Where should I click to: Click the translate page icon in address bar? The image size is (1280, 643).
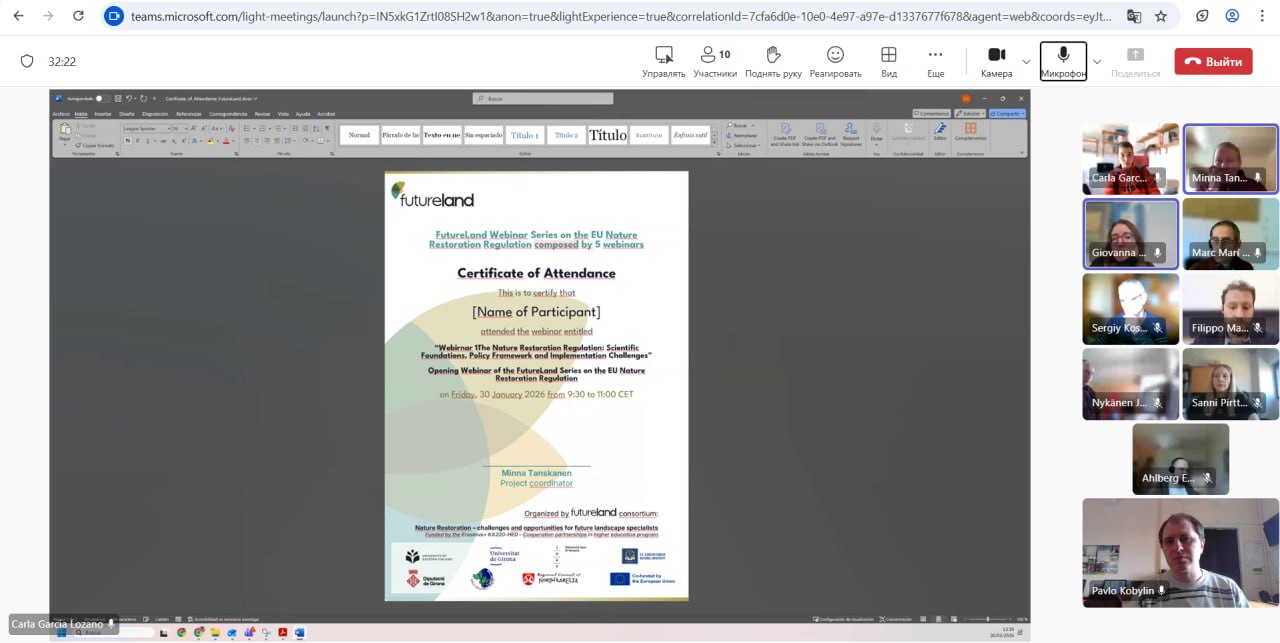click(1133, 16)
